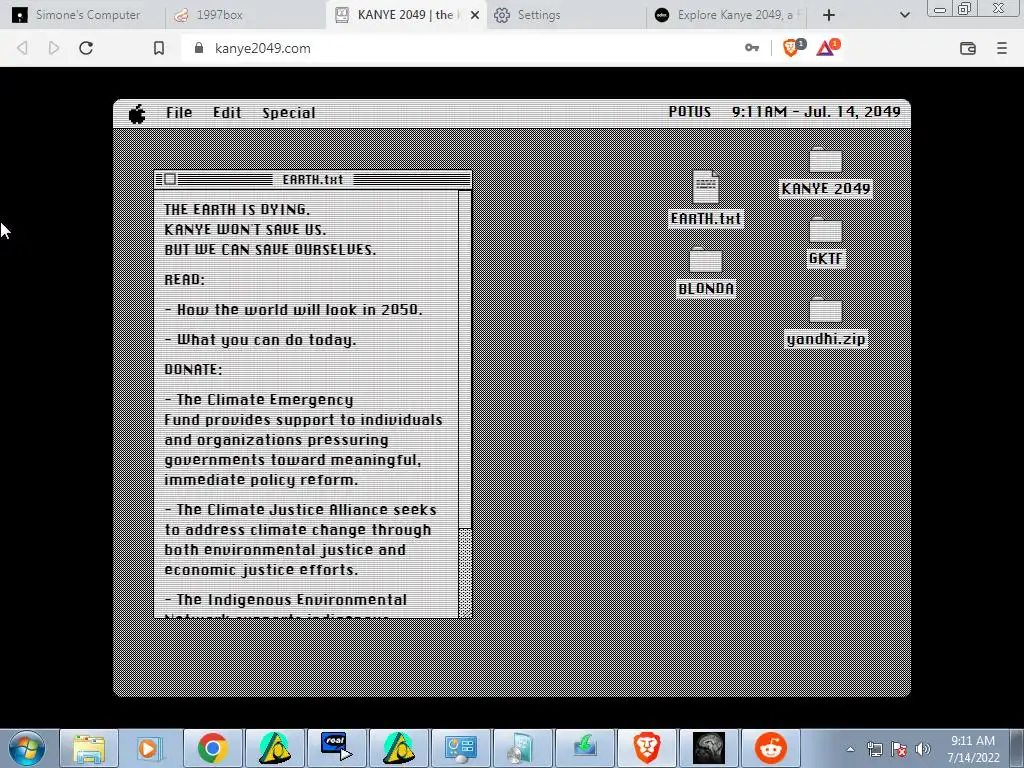The image size is (1024, 768).
Task: Go back to previous page
Action: pos(23,48)
